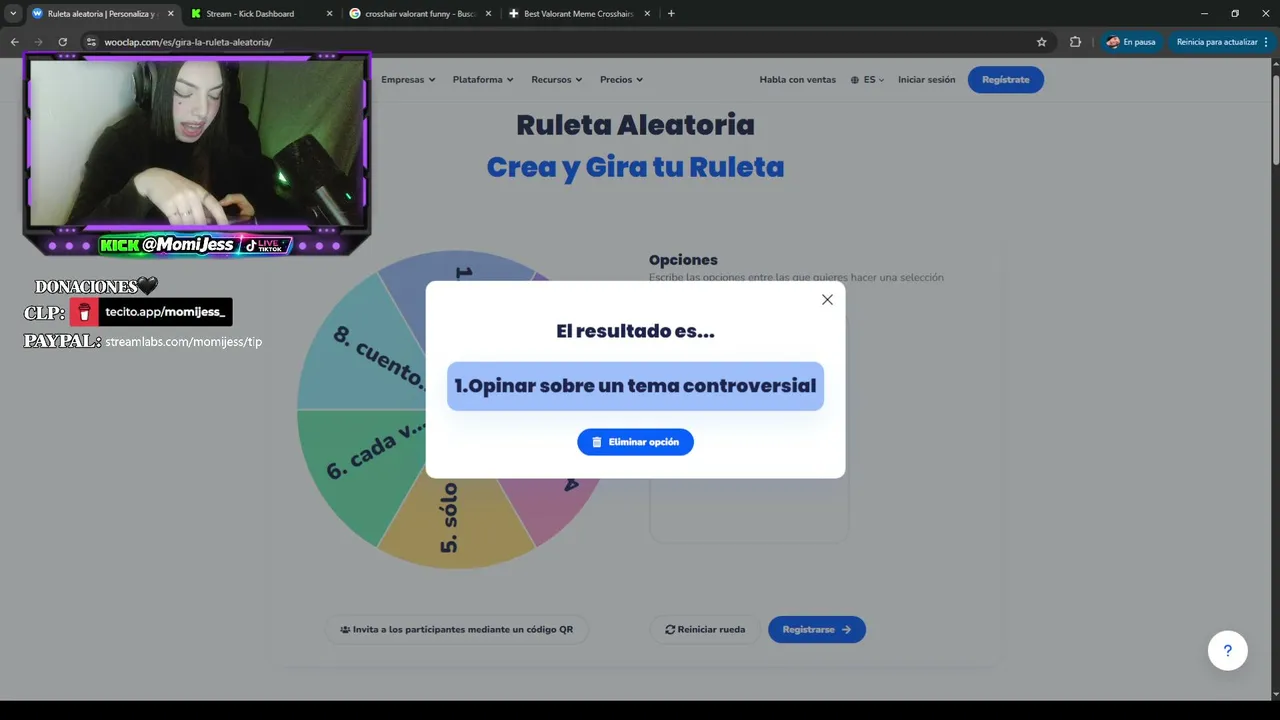Go back to the previous page
This screenshot has height=720, width=1280.
(14, 42)
